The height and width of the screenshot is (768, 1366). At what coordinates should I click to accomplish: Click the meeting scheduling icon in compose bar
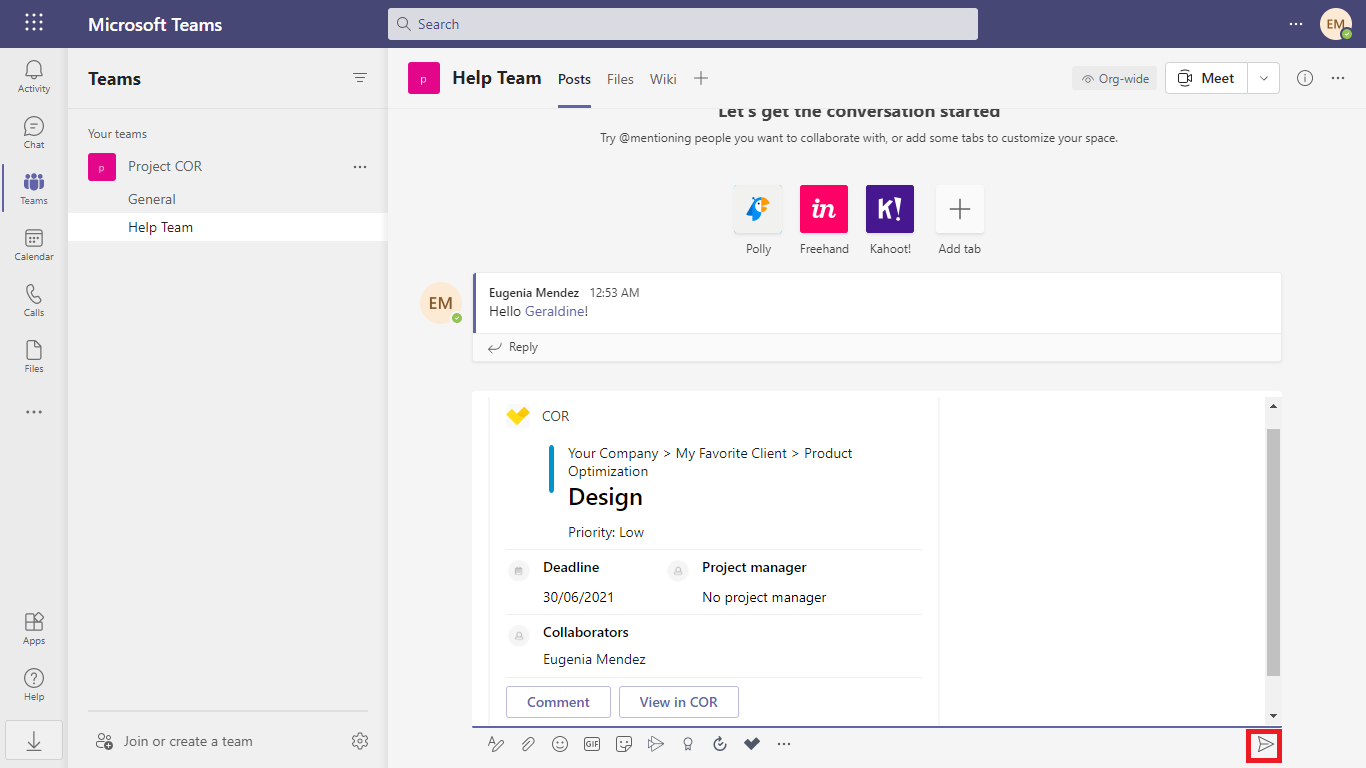coord(656,744)
